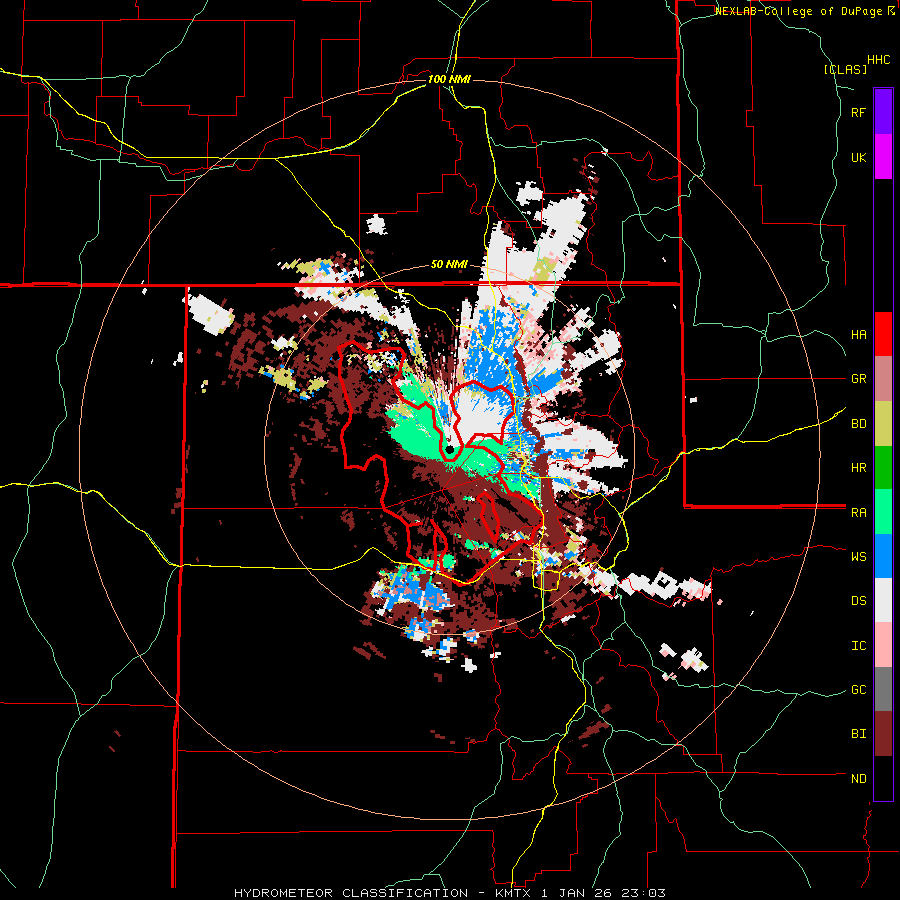Image resolution: width=900 pixels, height=900 pixels.
Task: Click the GR legend label
Action: pyautogui.click(x=858, y=379)
